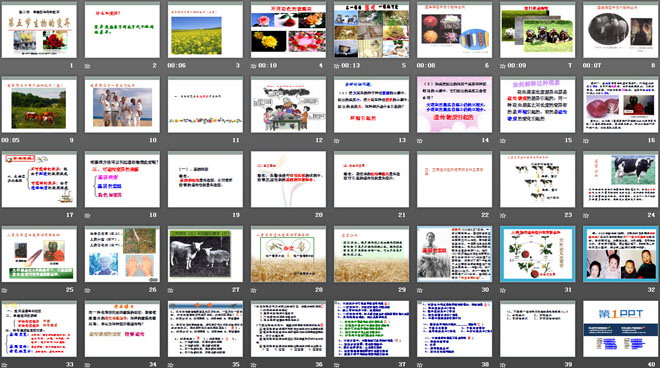Click the animation star icon under slide 23
The image size is (660, 368).
click(503, 215)
